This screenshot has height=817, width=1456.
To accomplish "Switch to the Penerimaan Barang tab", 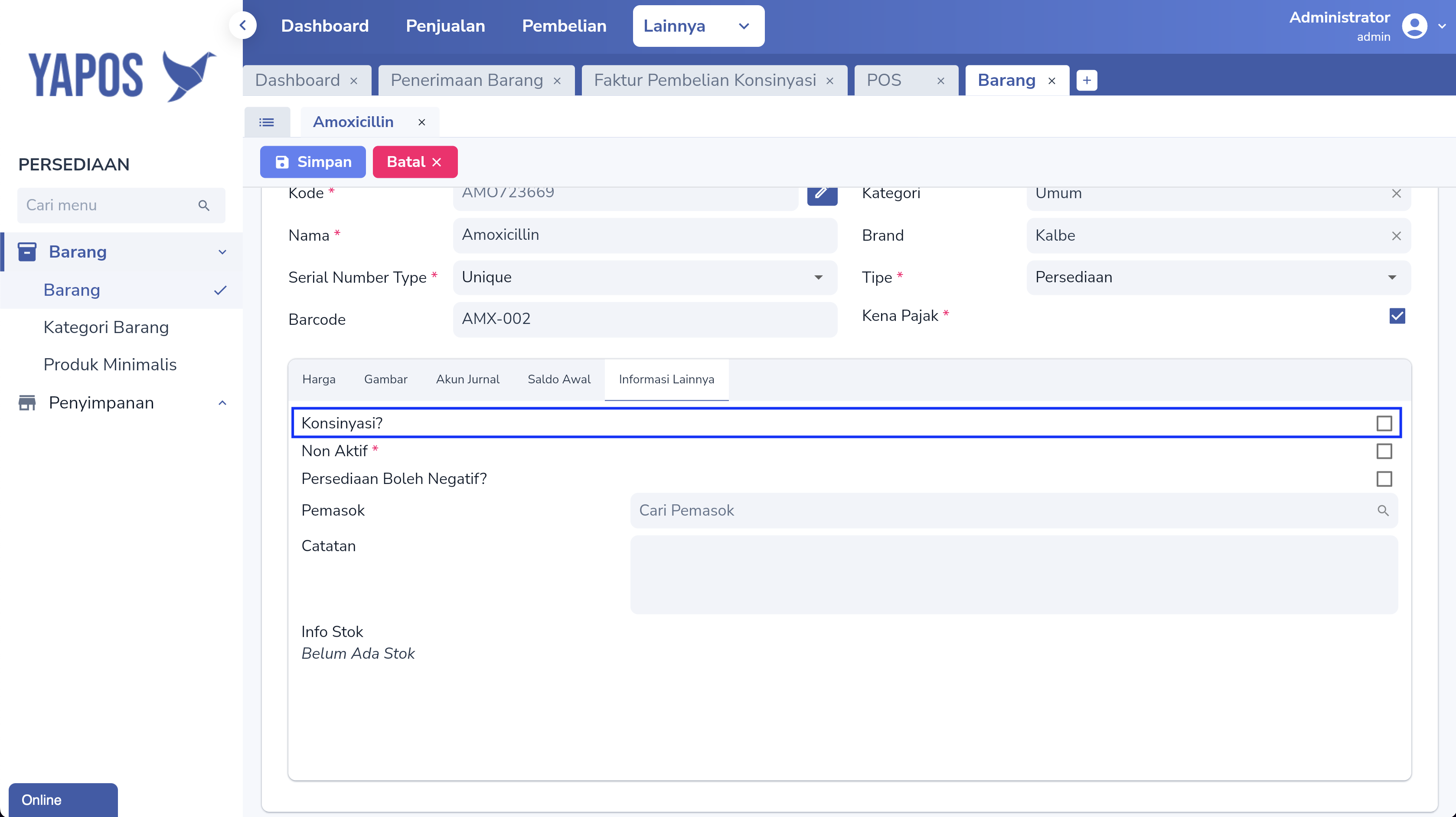I will 466,80.
